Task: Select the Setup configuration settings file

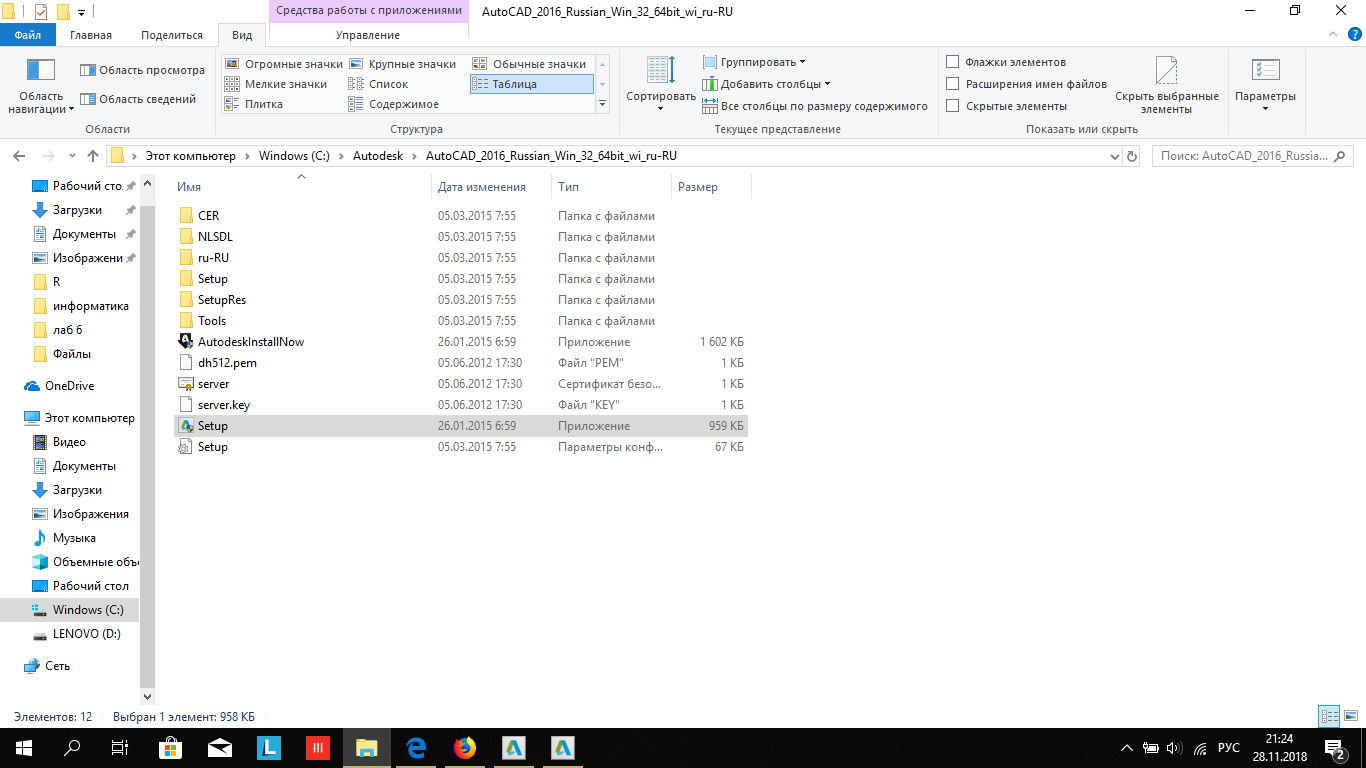Action: tap(461, 447)
